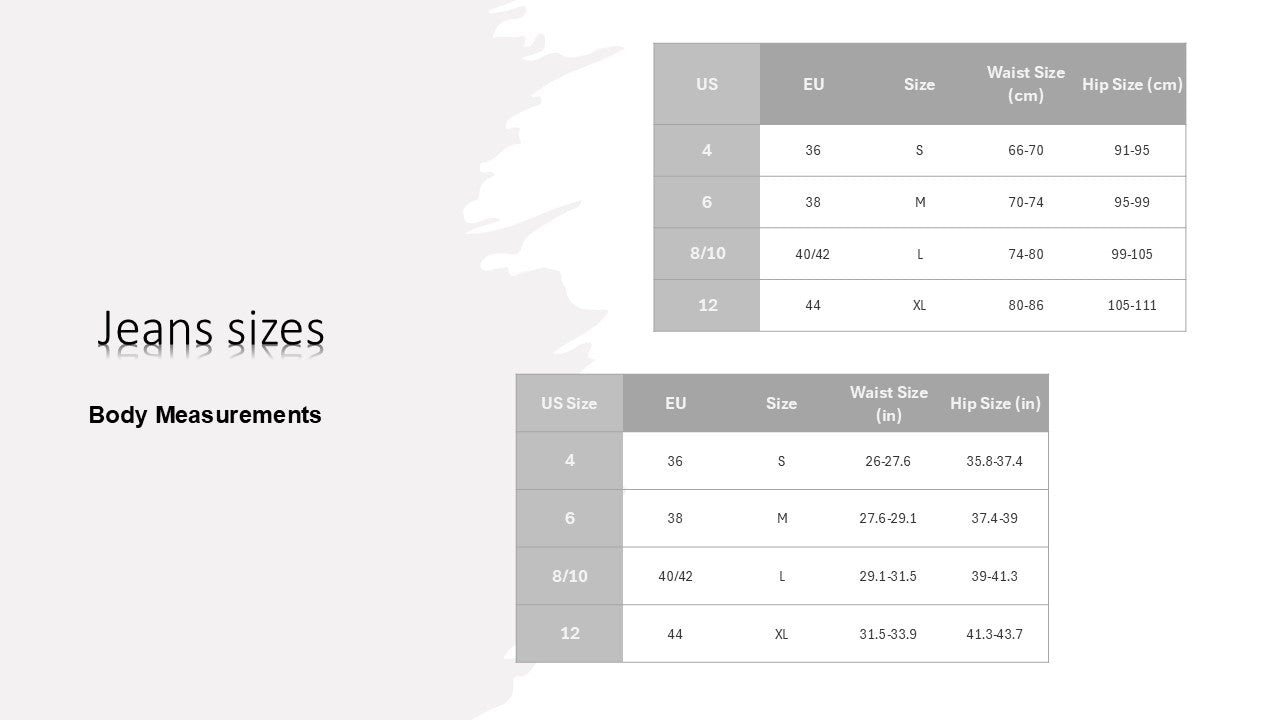Select the 41.3-43.7 hip cell

994,634
